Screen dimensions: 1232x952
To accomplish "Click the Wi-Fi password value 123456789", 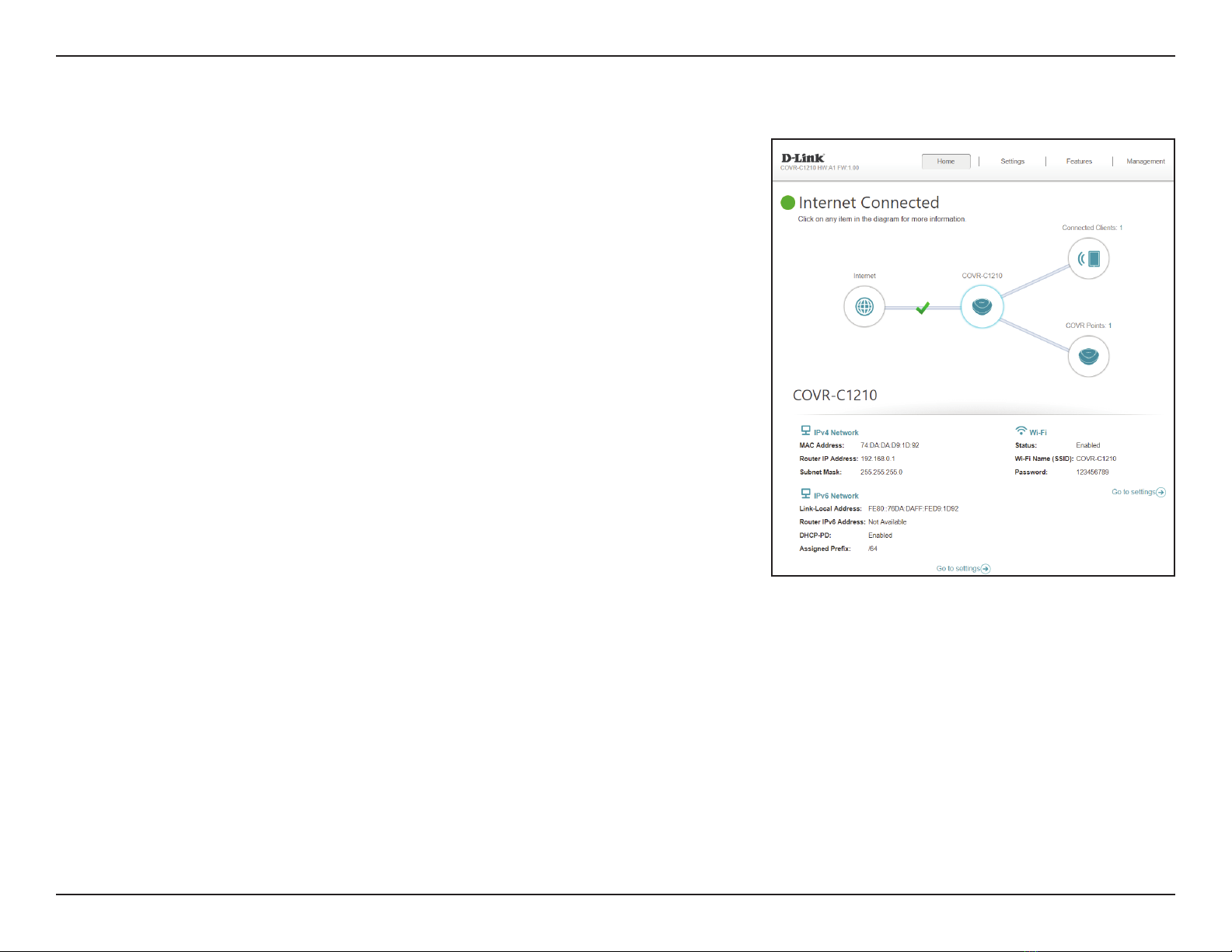I will pyautogui.click(x=1093, y=472).
